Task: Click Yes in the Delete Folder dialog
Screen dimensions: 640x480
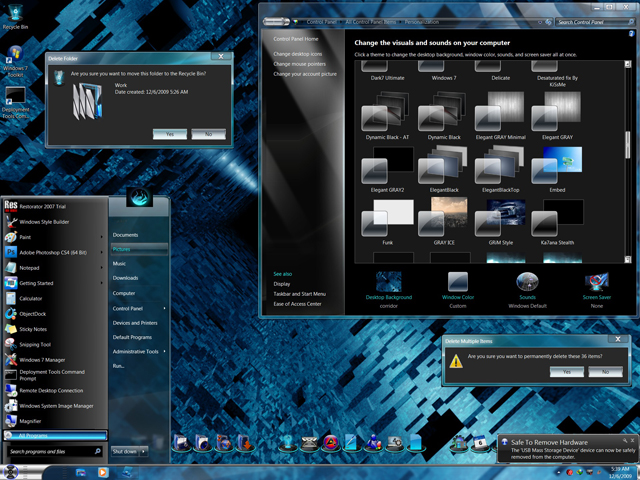Action: pyautogui.click(x=170, y=134)
